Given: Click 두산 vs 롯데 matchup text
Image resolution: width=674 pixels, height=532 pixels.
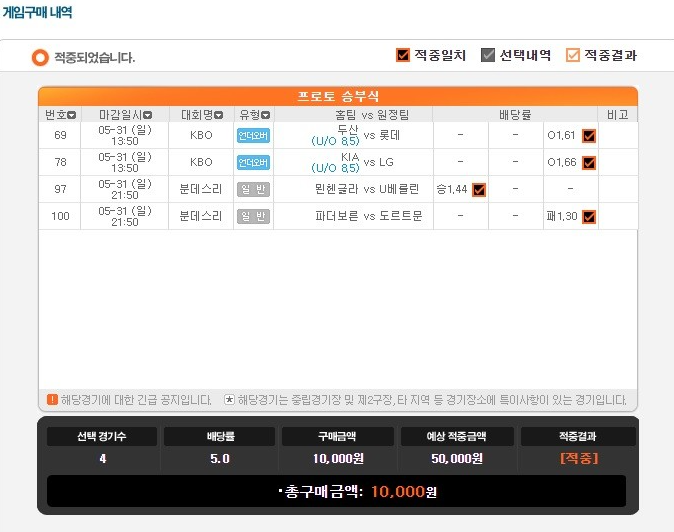Looking at the screenshot, I should (x=356, y=135).
